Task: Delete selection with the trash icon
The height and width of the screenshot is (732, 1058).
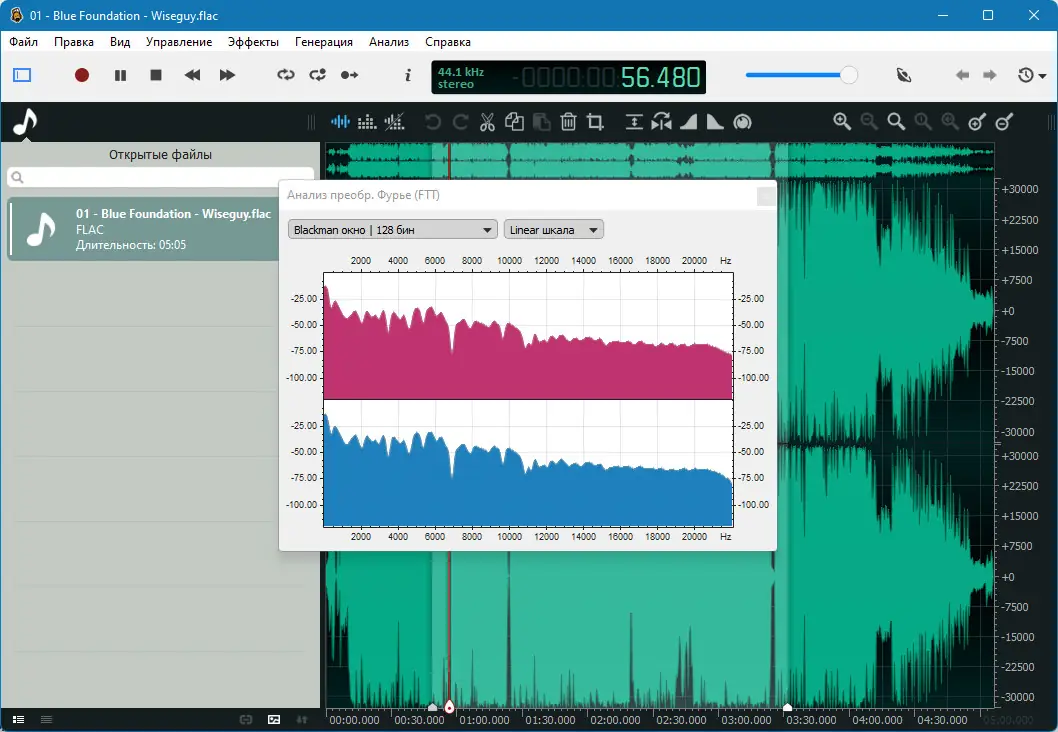Action: coord(568,122)
